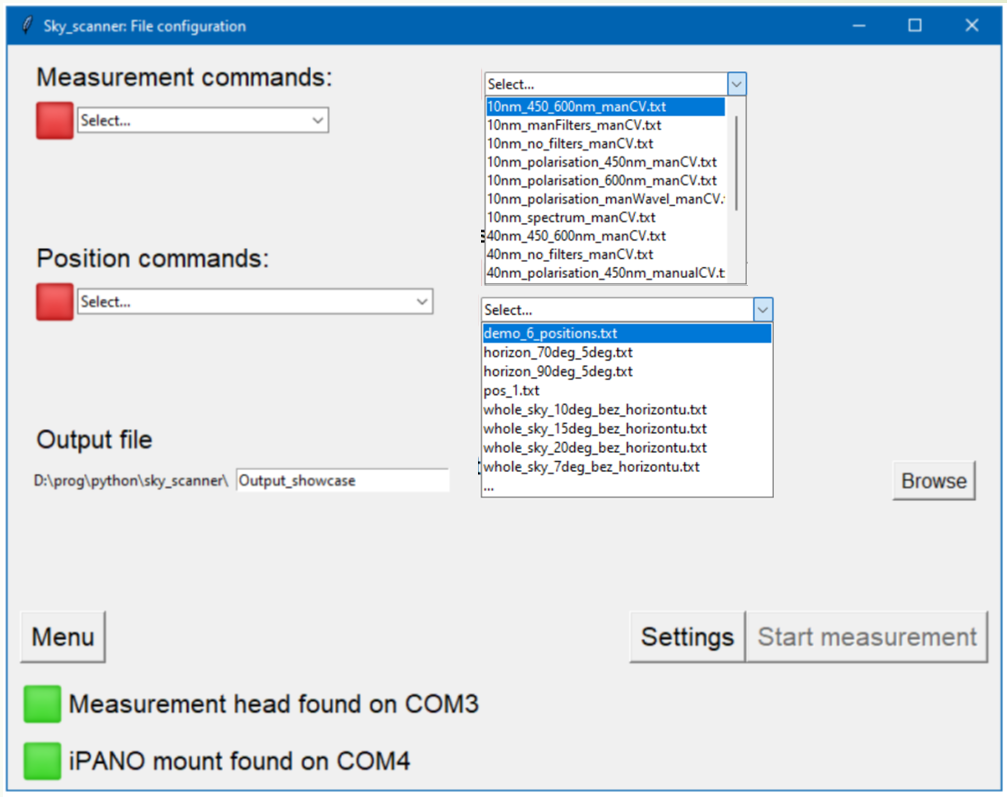Choose 10nm_spectrum_manCV.txt entry
1007x797 pixels.
(571, 217)
